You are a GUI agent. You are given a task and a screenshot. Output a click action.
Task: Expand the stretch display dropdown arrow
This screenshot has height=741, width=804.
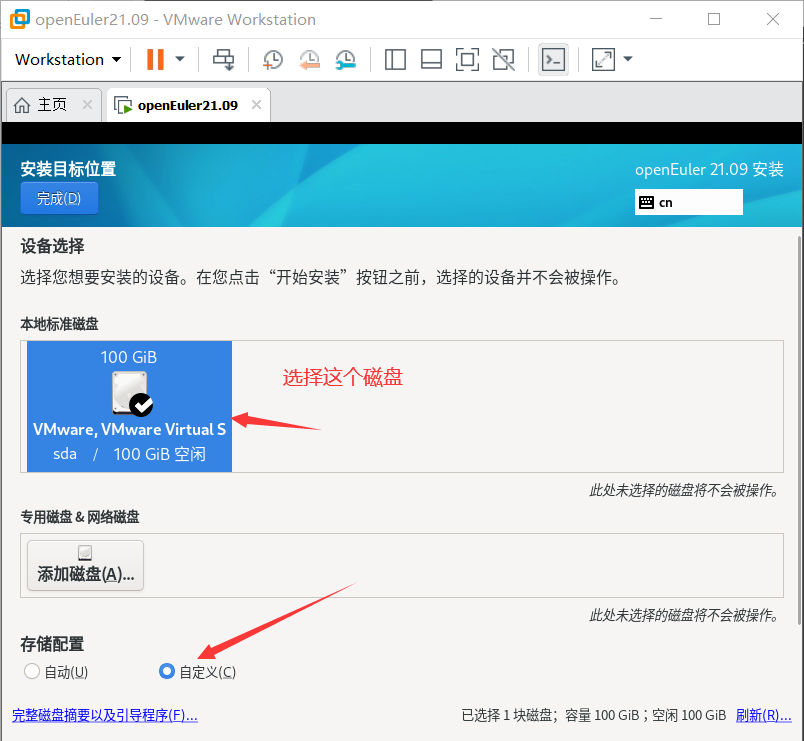(628, 59)
